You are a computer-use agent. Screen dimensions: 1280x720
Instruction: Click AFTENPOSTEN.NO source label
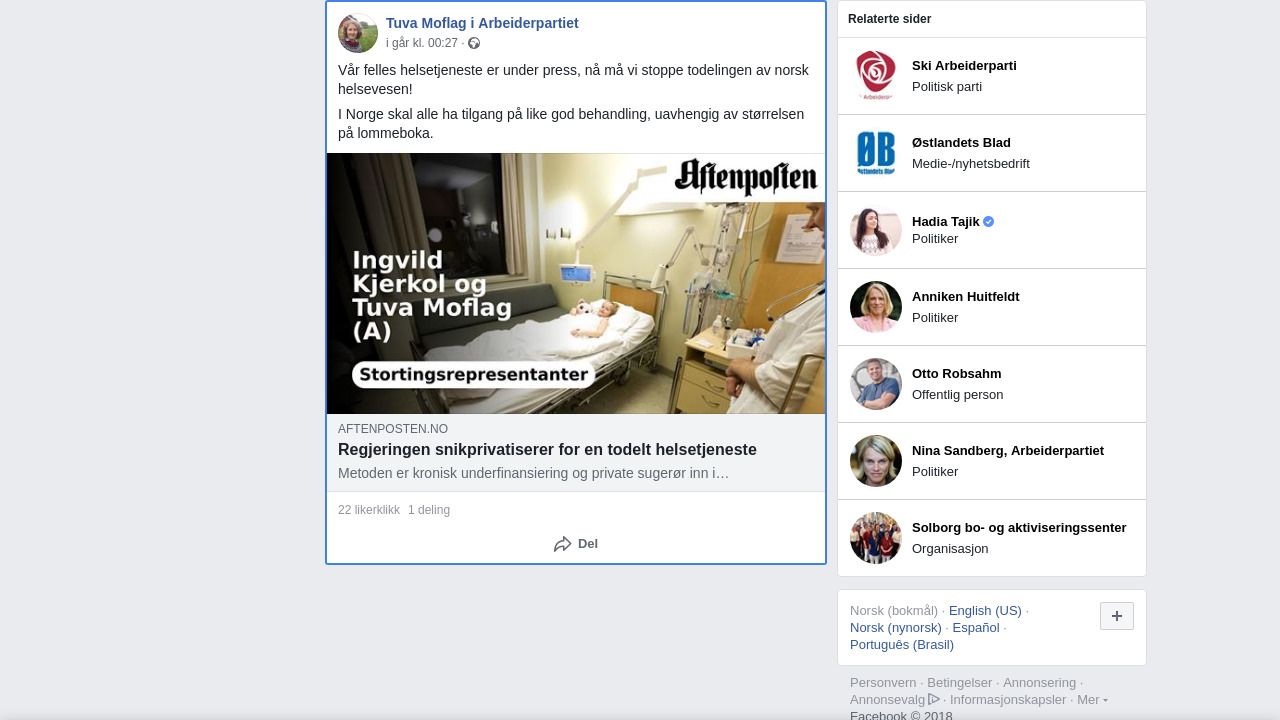point(393,429)
